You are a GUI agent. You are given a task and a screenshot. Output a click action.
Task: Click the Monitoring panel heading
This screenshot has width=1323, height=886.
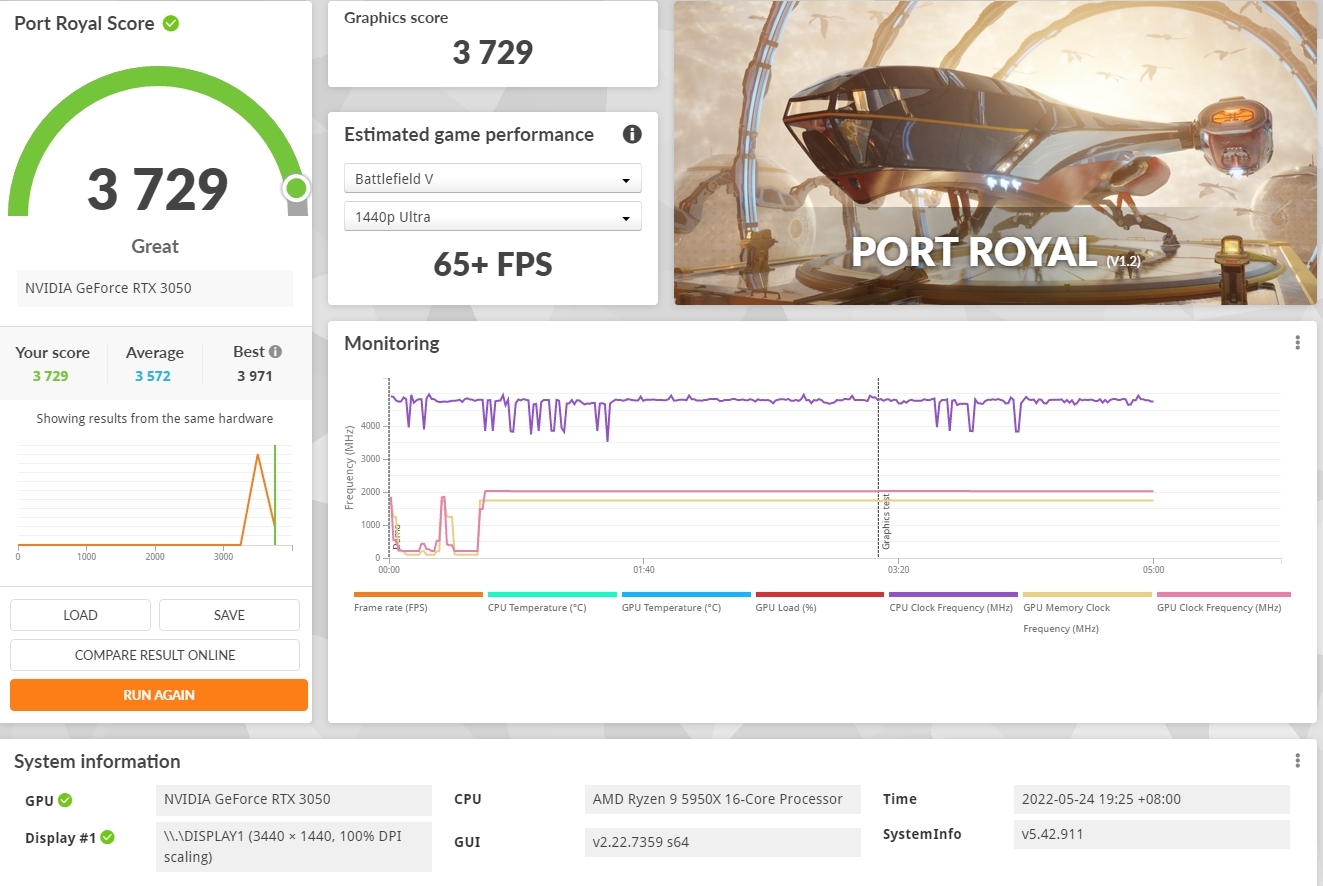pyautogui.click(x=392, y=343)
